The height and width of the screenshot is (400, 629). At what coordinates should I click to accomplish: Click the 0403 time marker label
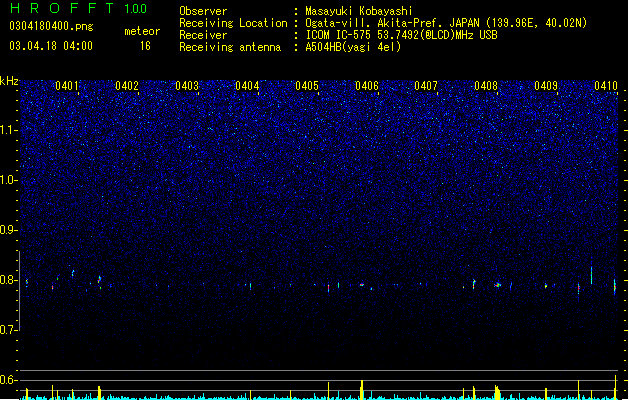pos(187,86)
